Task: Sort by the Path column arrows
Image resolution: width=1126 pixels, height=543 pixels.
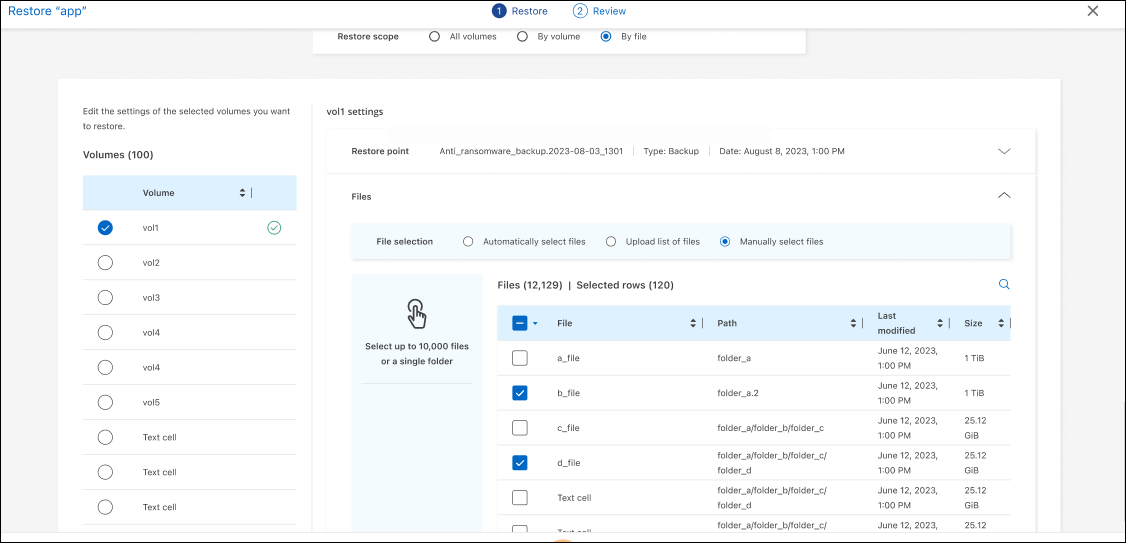Action: pos(853,323)
